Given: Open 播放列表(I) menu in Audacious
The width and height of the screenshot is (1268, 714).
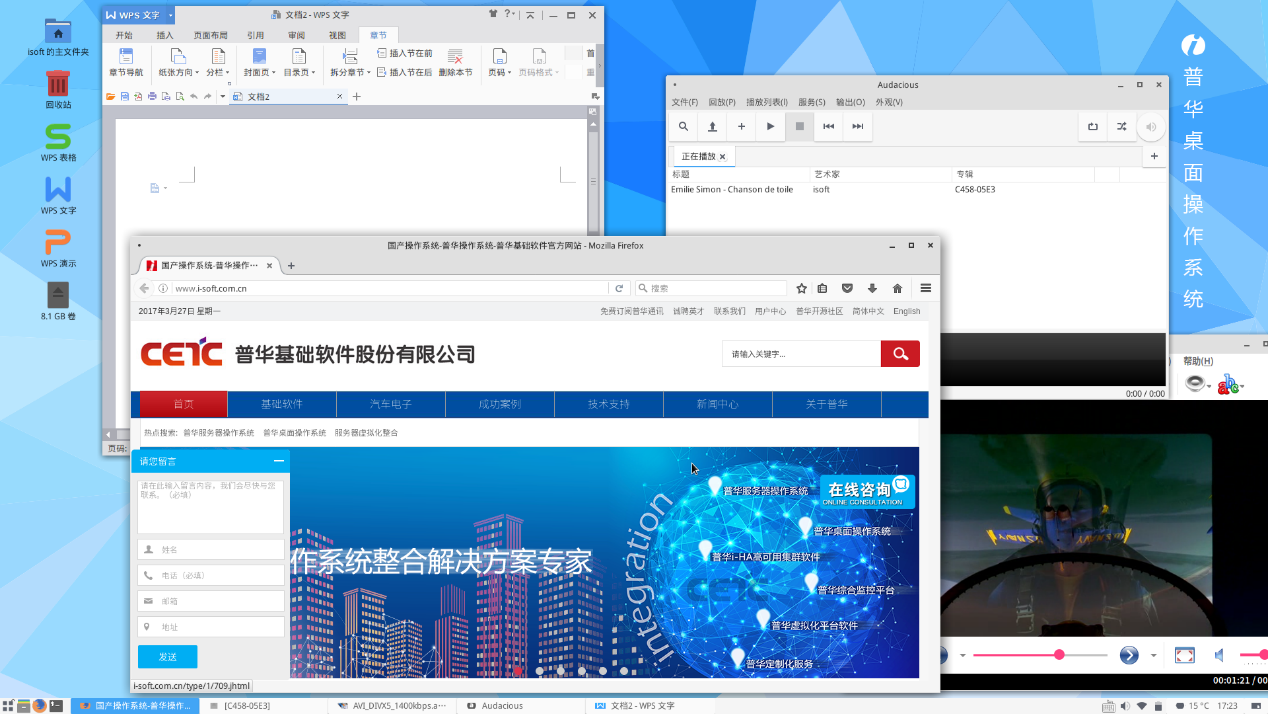Looking at the screenshot, I should tap(767, 102).
